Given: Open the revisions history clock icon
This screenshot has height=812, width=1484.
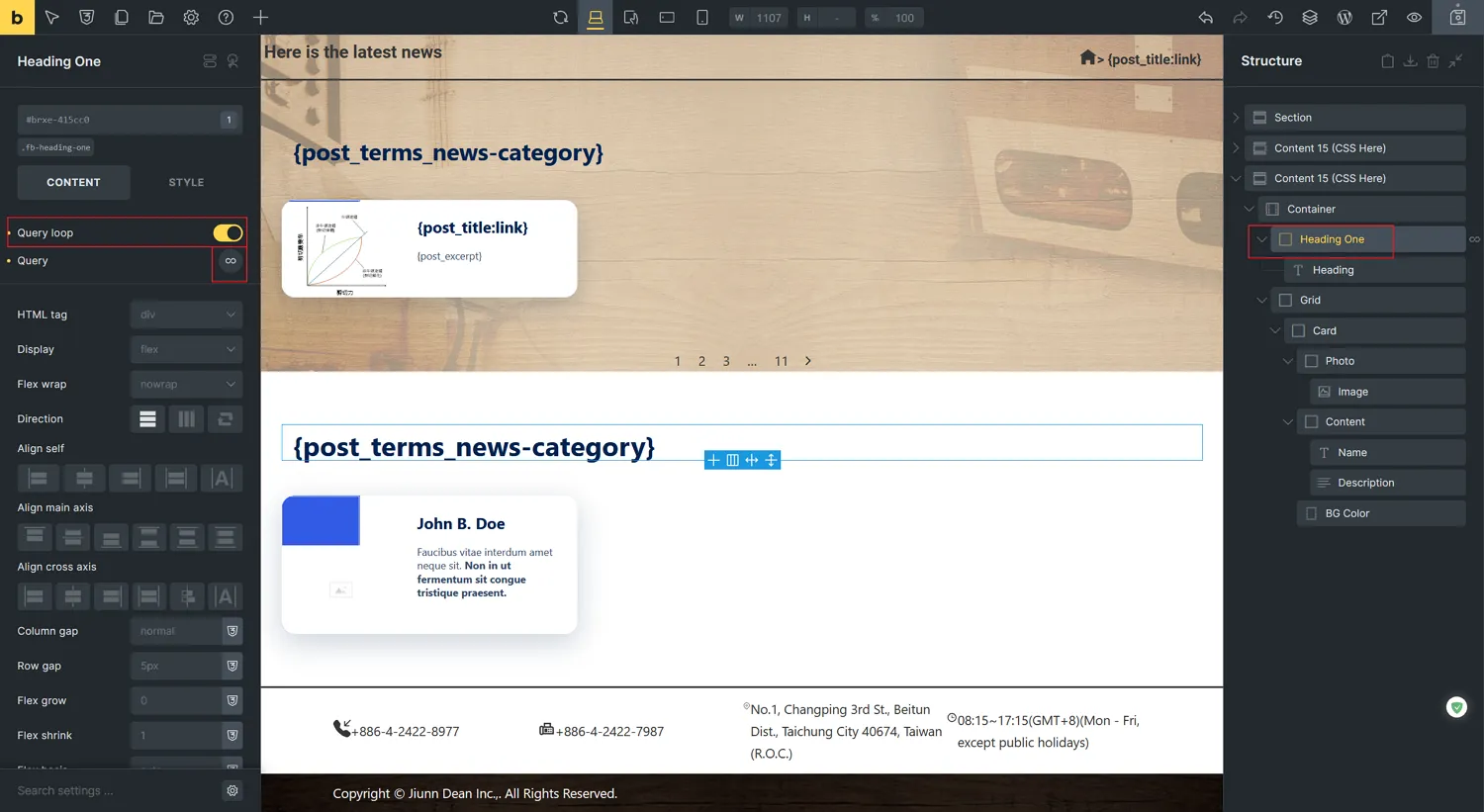Looking at the screenshot, I should (x=1275, y=18).
